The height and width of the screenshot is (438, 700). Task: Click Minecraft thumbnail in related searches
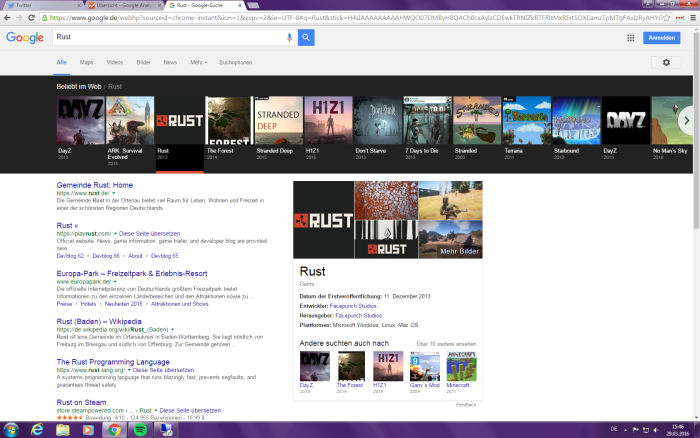click(x=462, y=366)
